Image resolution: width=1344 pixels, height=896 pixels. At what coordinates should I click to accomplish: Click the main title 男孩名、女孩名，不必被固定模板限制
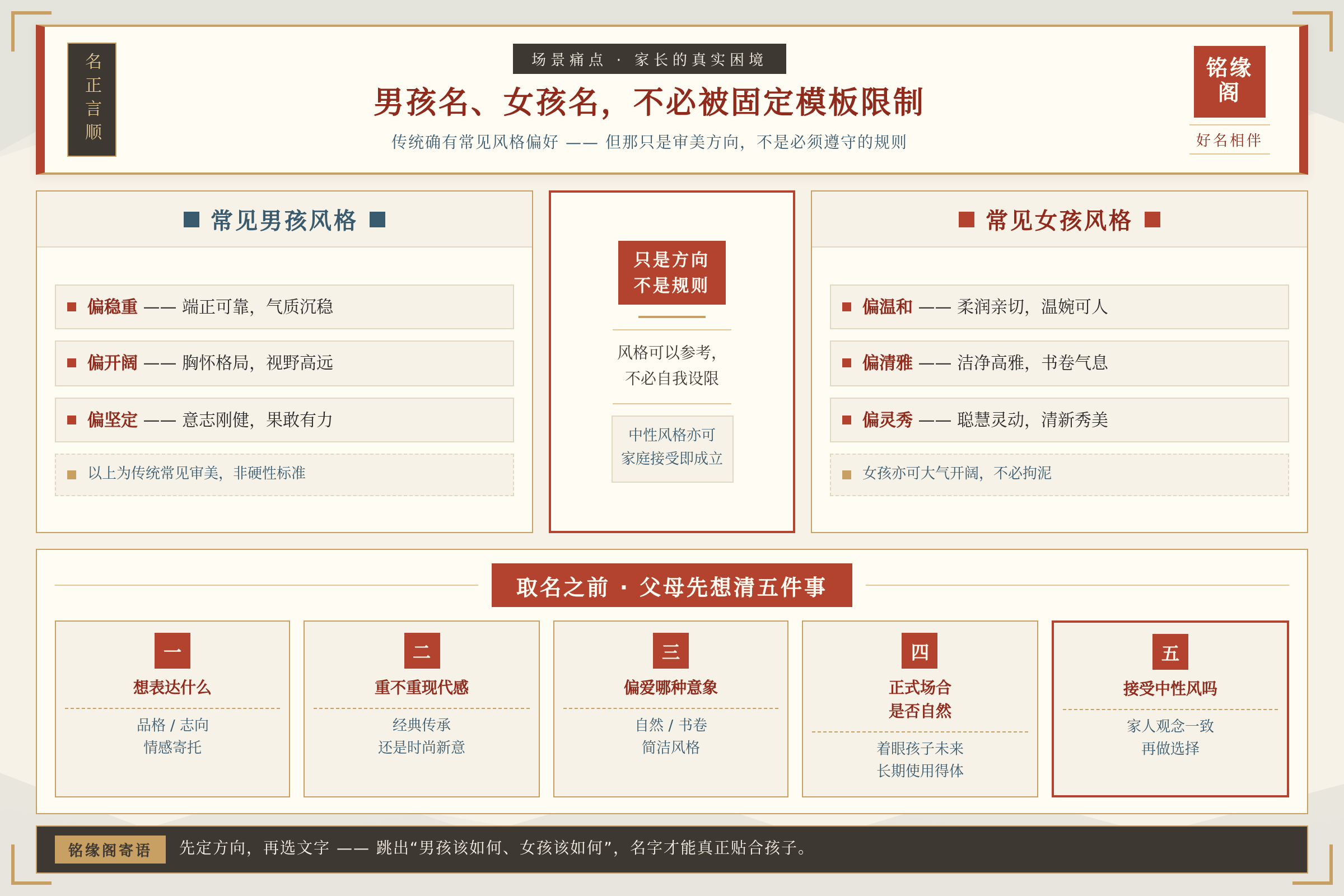648,102
